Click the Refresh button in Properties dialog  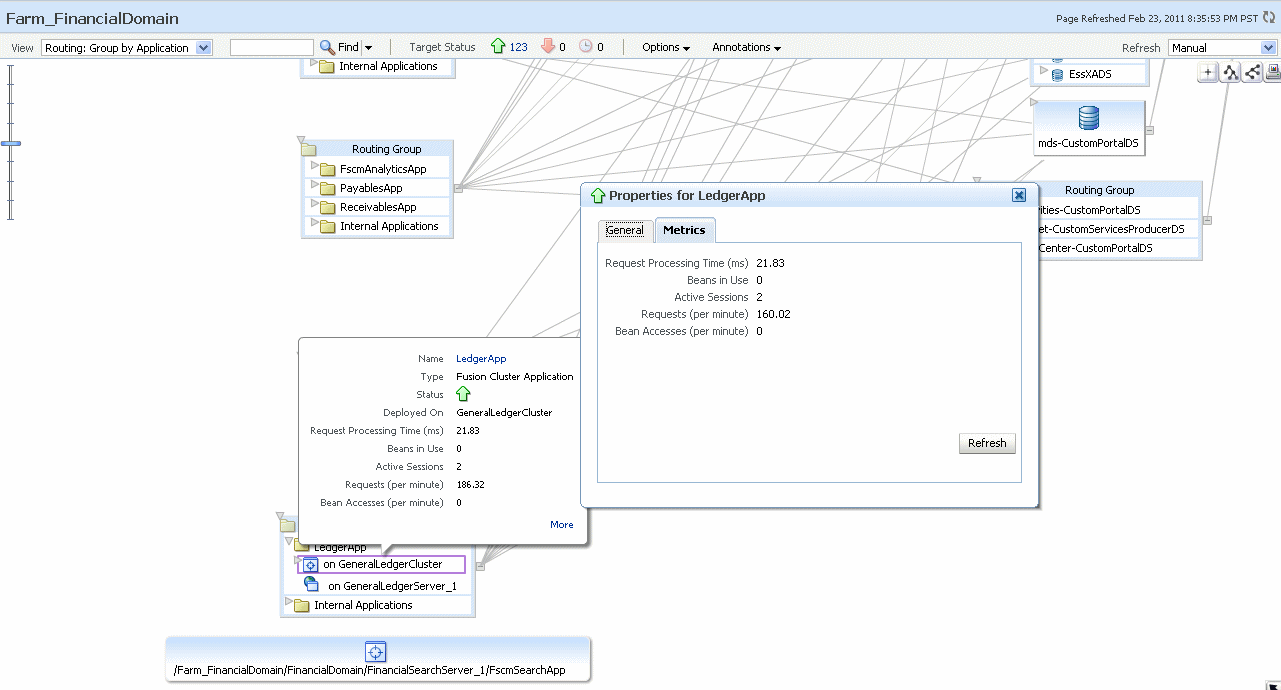[987, 443]
